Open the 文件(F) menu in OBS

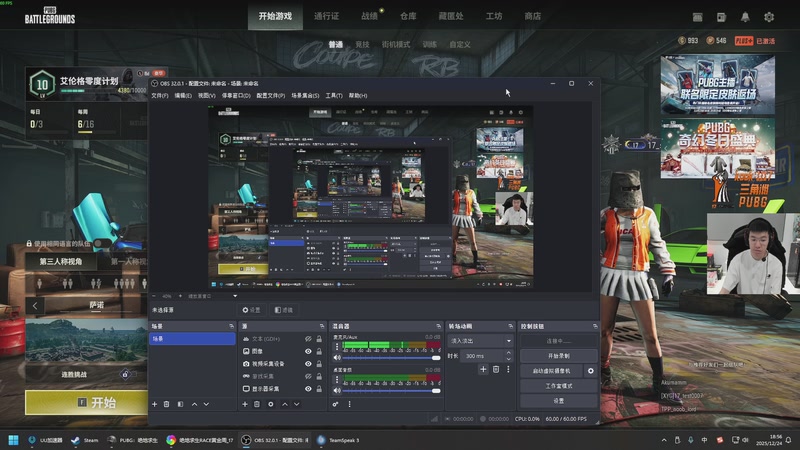point(160,95)
